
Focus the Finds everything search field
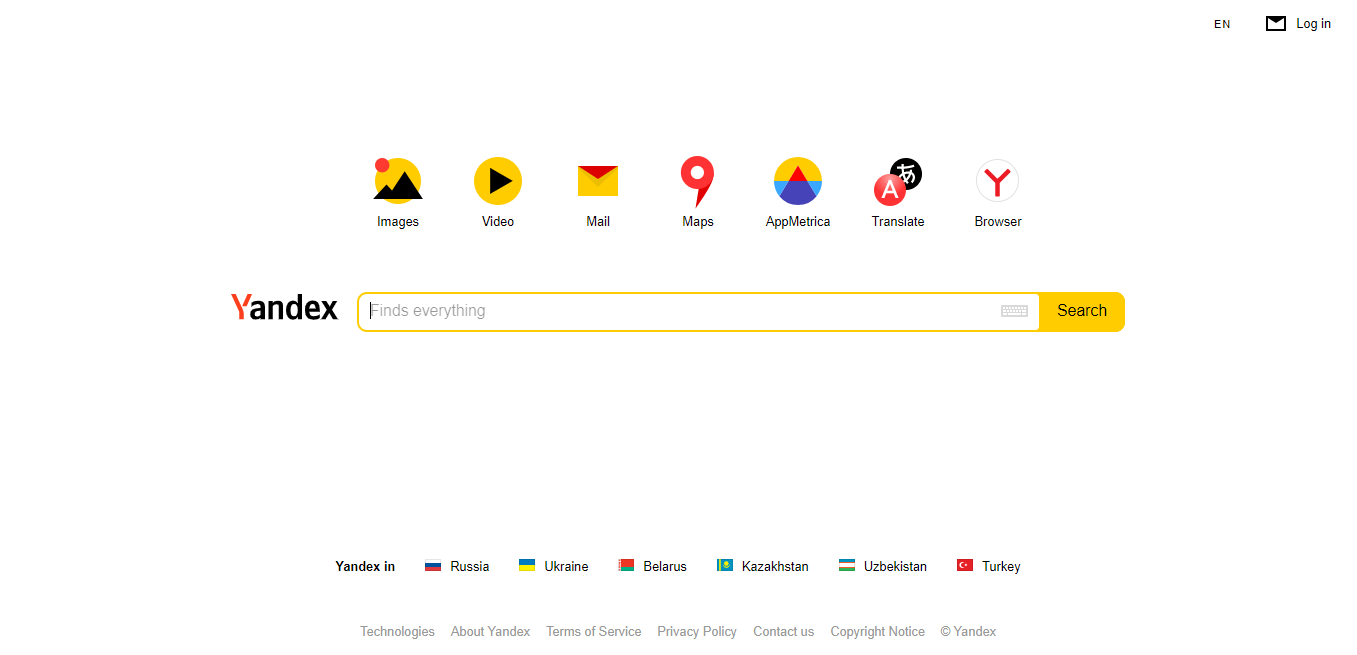click(x=698, y=311)
